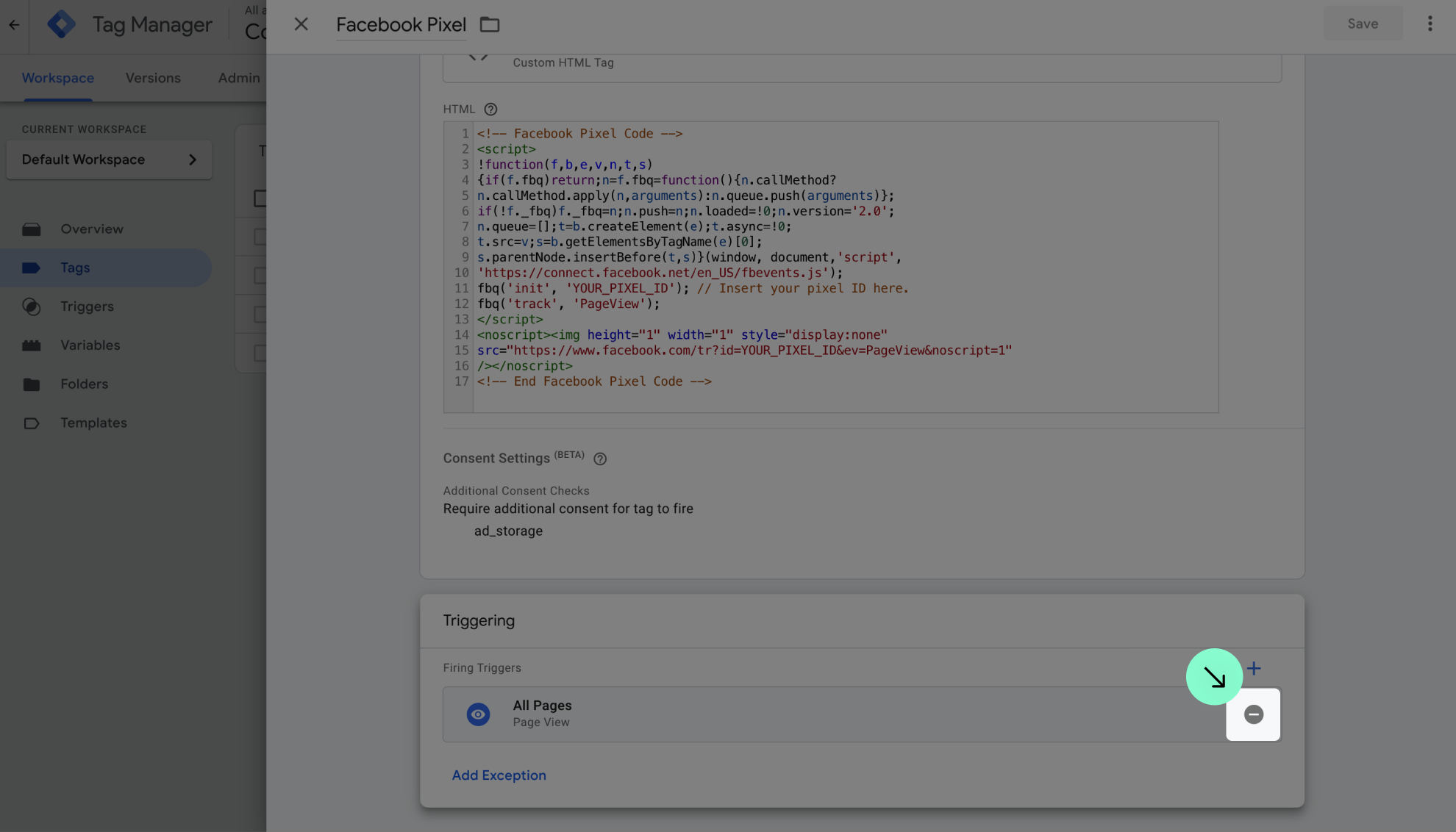The height and width of the screenshot is (832, 1456).
Task: Click the ad_storage consent value
Action: tap(508, 531)
